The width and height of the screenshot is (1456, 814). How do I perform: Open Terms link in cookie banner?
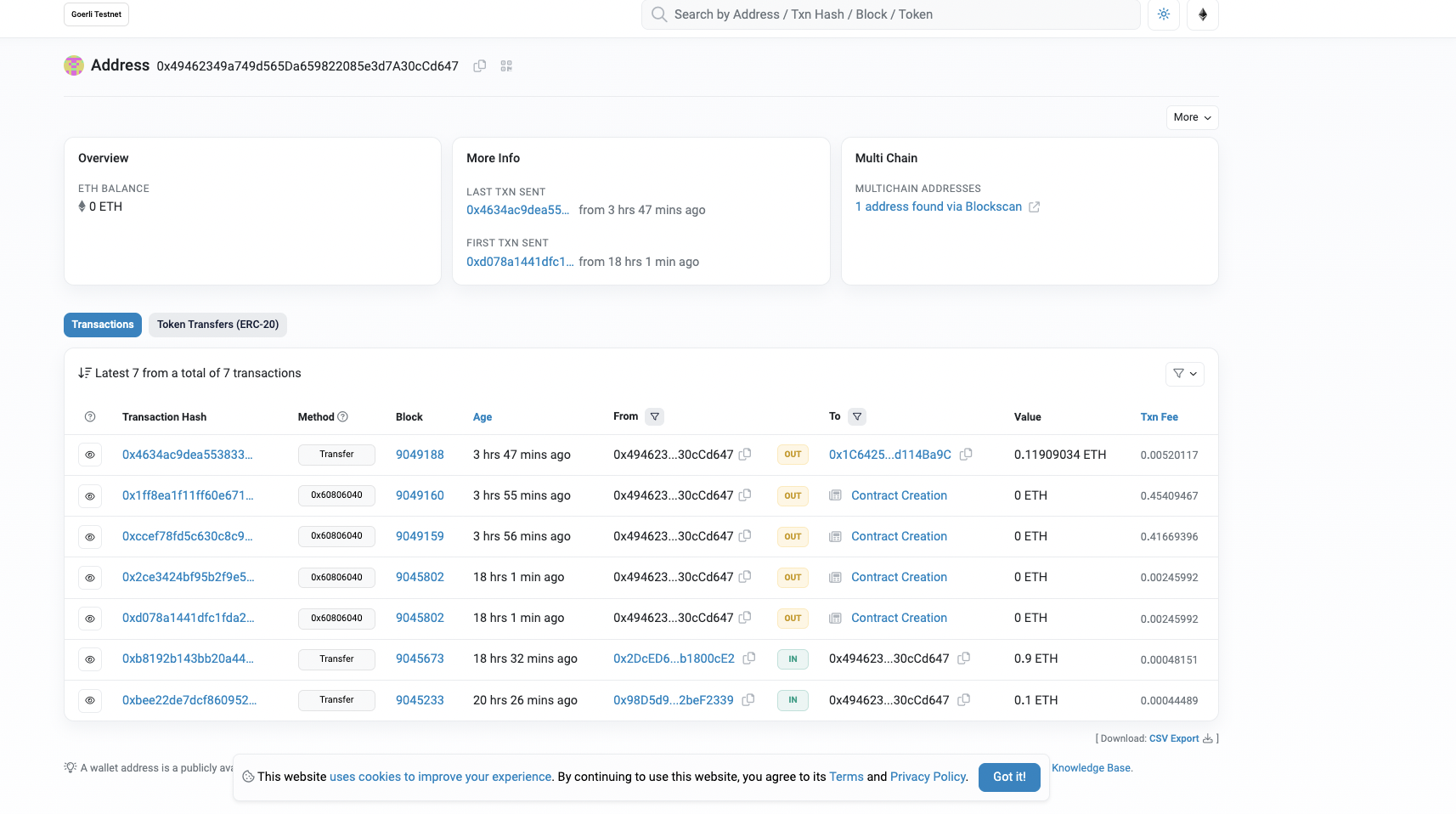click(846, 777)
